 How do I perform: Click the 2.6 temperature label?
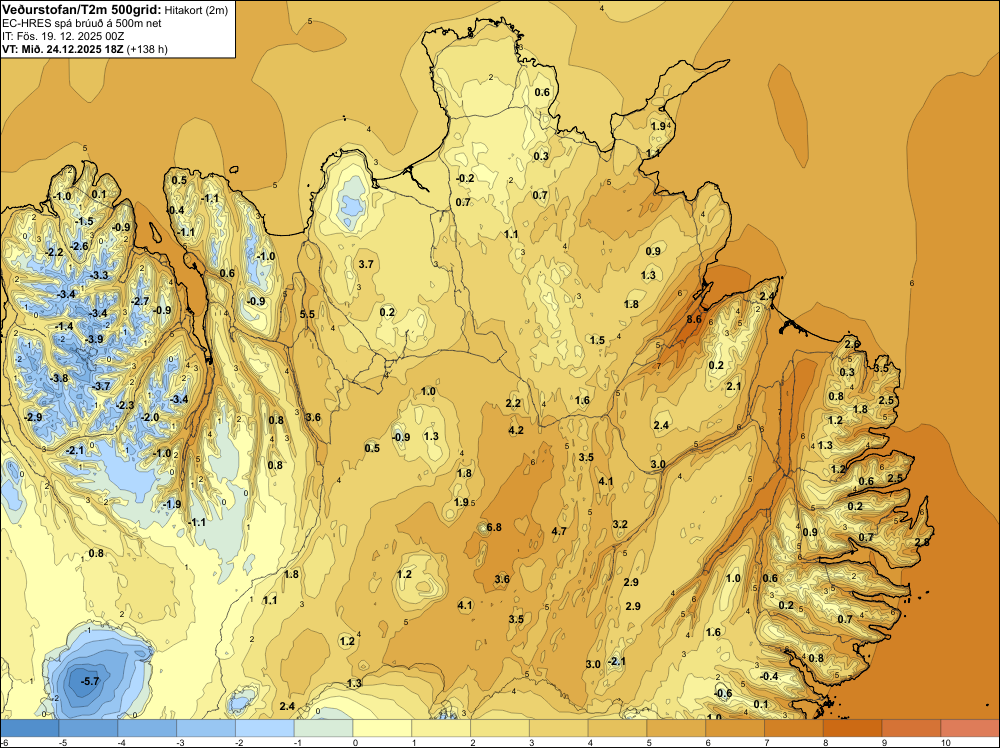tap(852, 344)
